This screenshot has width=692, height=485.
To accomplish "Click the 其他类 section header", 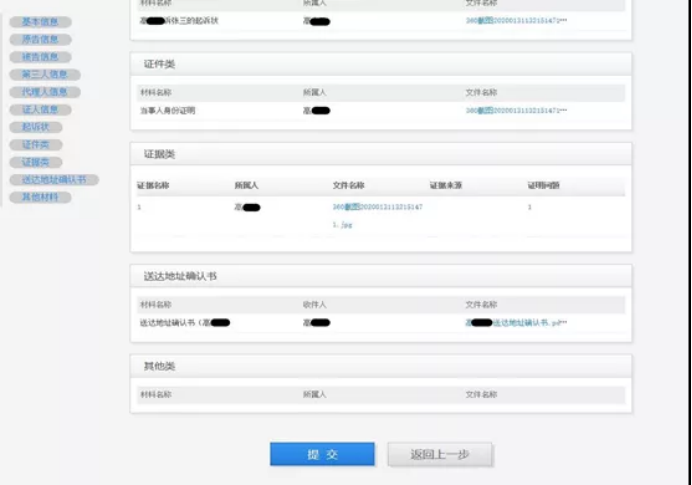I will (x=160, y=366).
